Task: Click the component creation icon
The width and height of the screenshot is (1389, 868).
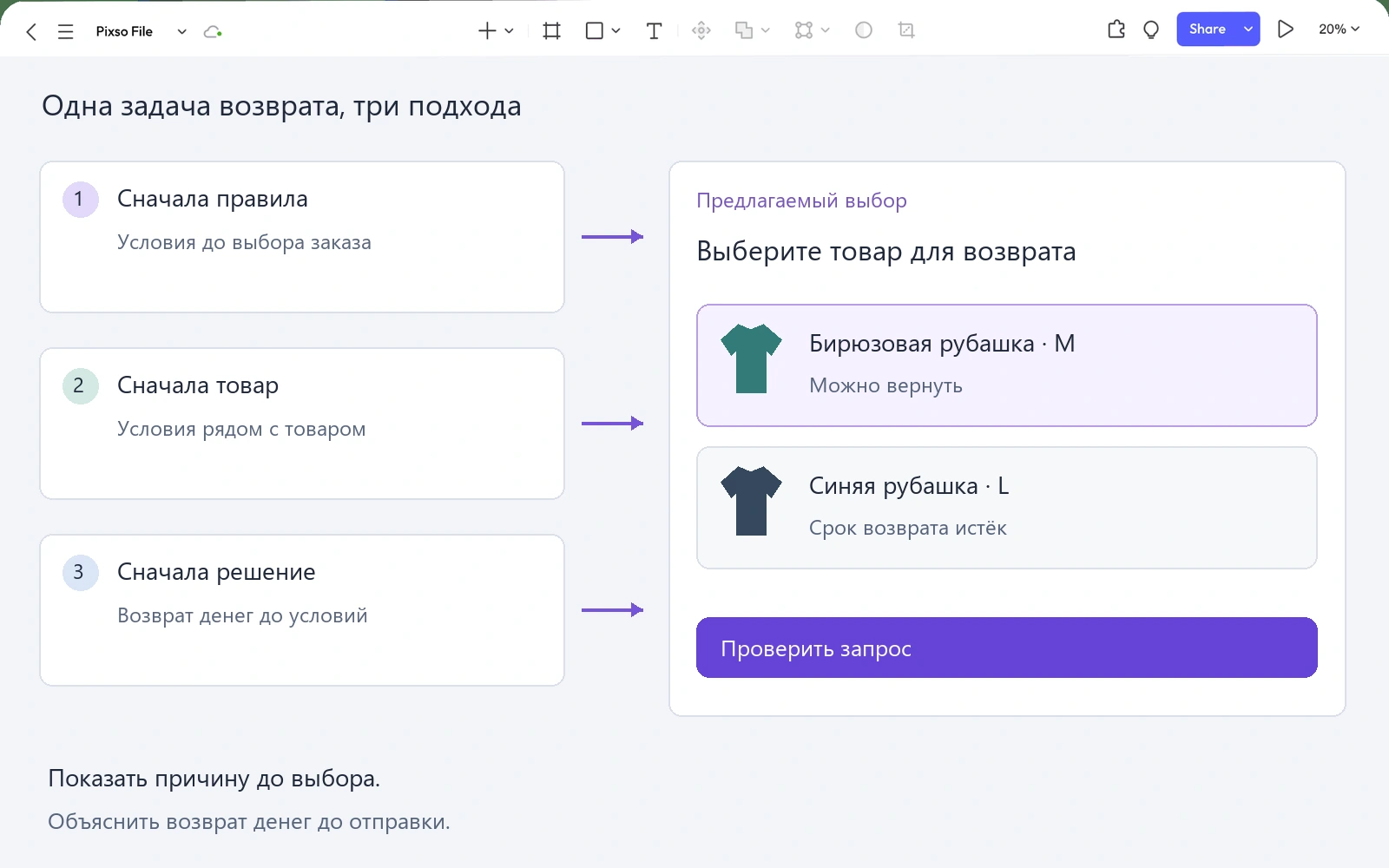Action: [x=701, y=31]
